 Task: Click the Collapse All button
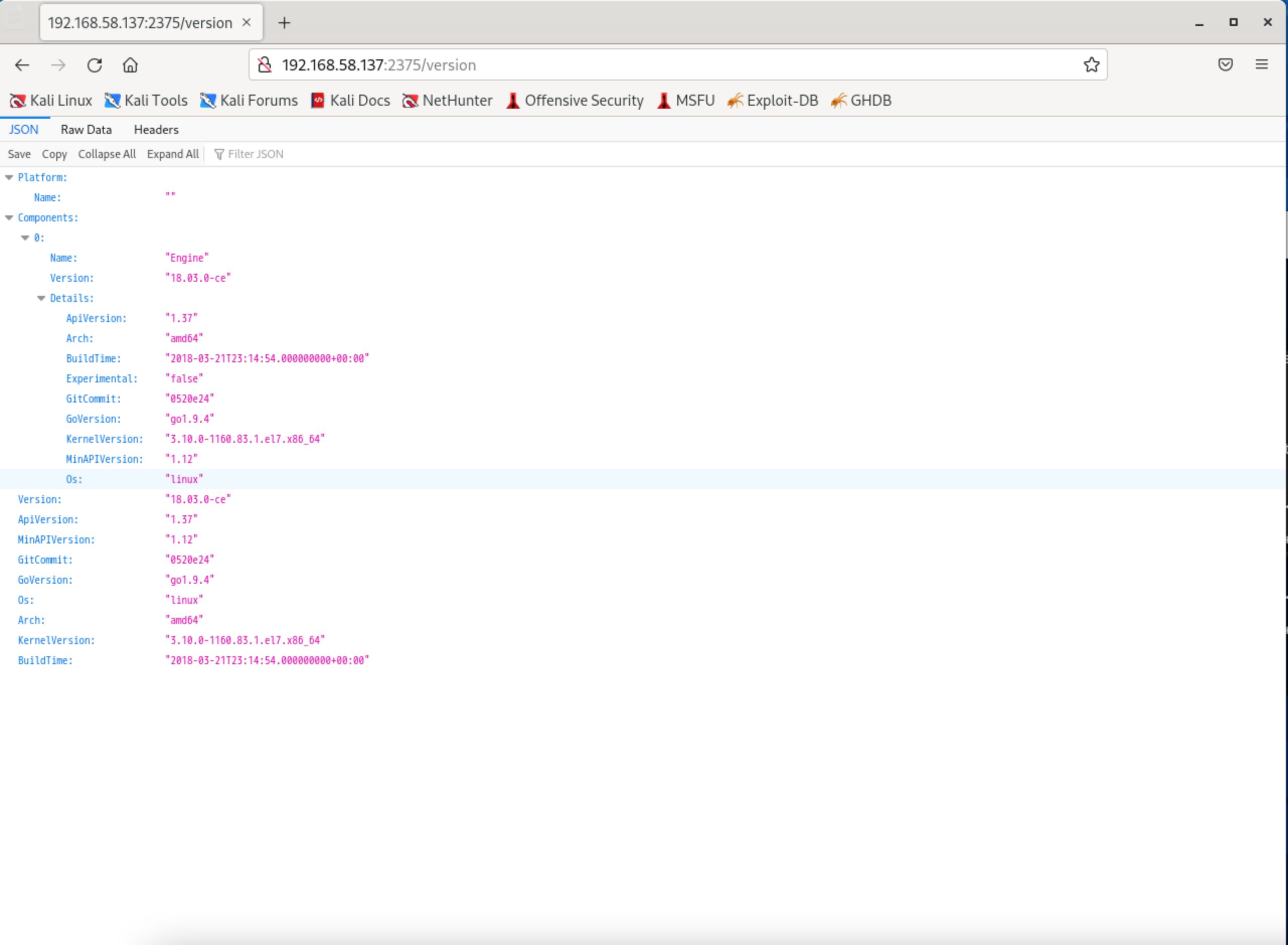coord(107,154)
